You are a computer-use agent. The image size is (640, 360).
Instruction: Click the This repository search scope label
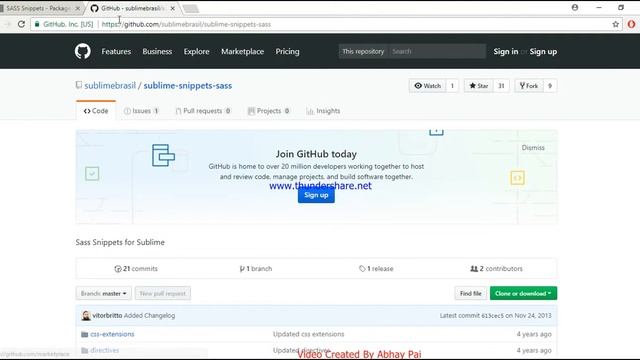click(x=363, y=51)
